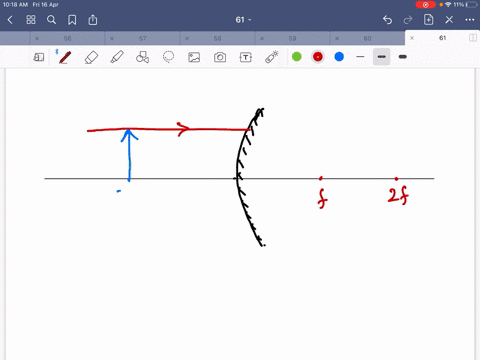Switch to tab 59

tap(292, 38)
